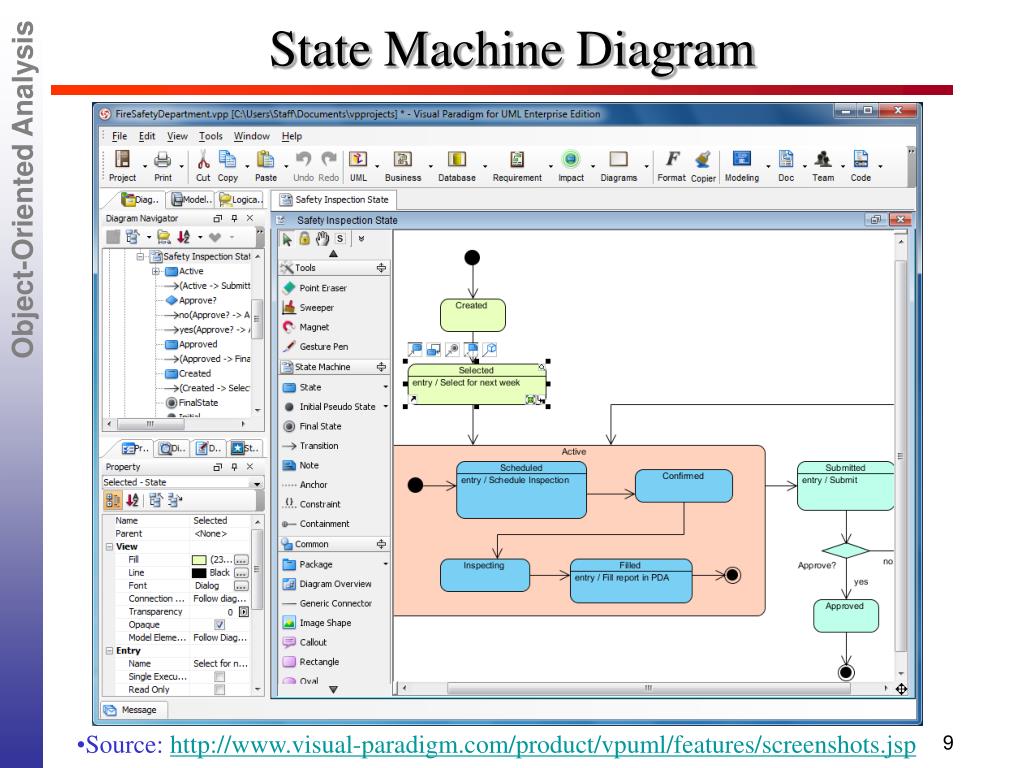
Task: Select the Magnet tool
Action: (x=306, y=327)
